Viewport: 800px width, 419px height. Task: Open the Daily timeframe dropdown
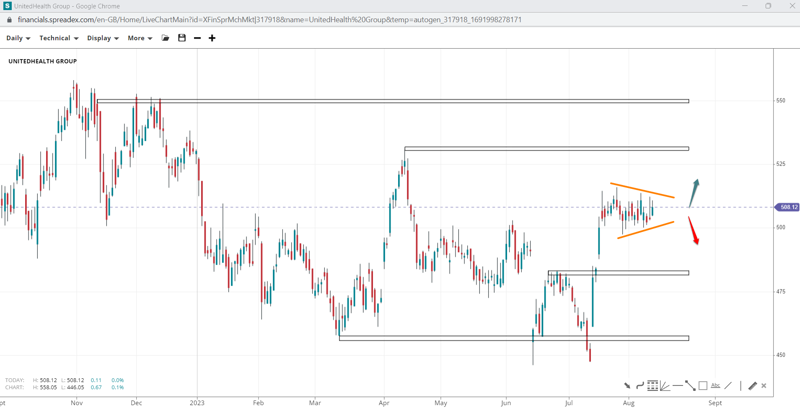(x=18, y=38)
